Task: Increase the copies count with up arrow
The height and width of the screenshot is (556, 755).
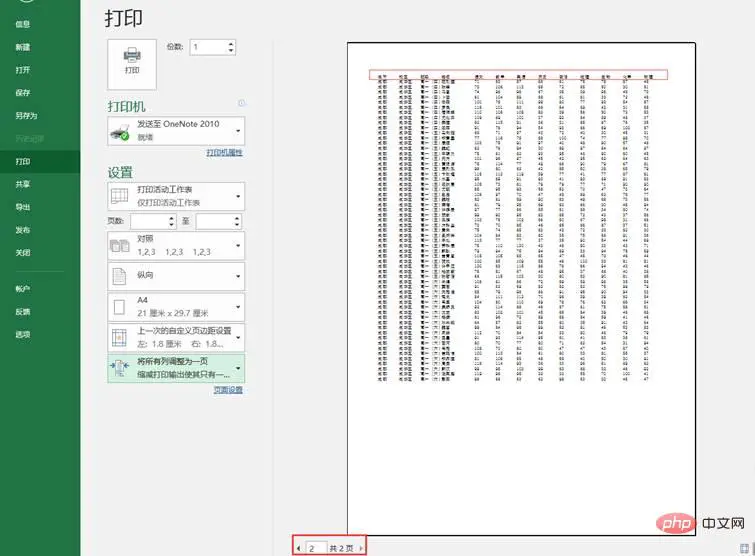Action: tap(231, 43)
